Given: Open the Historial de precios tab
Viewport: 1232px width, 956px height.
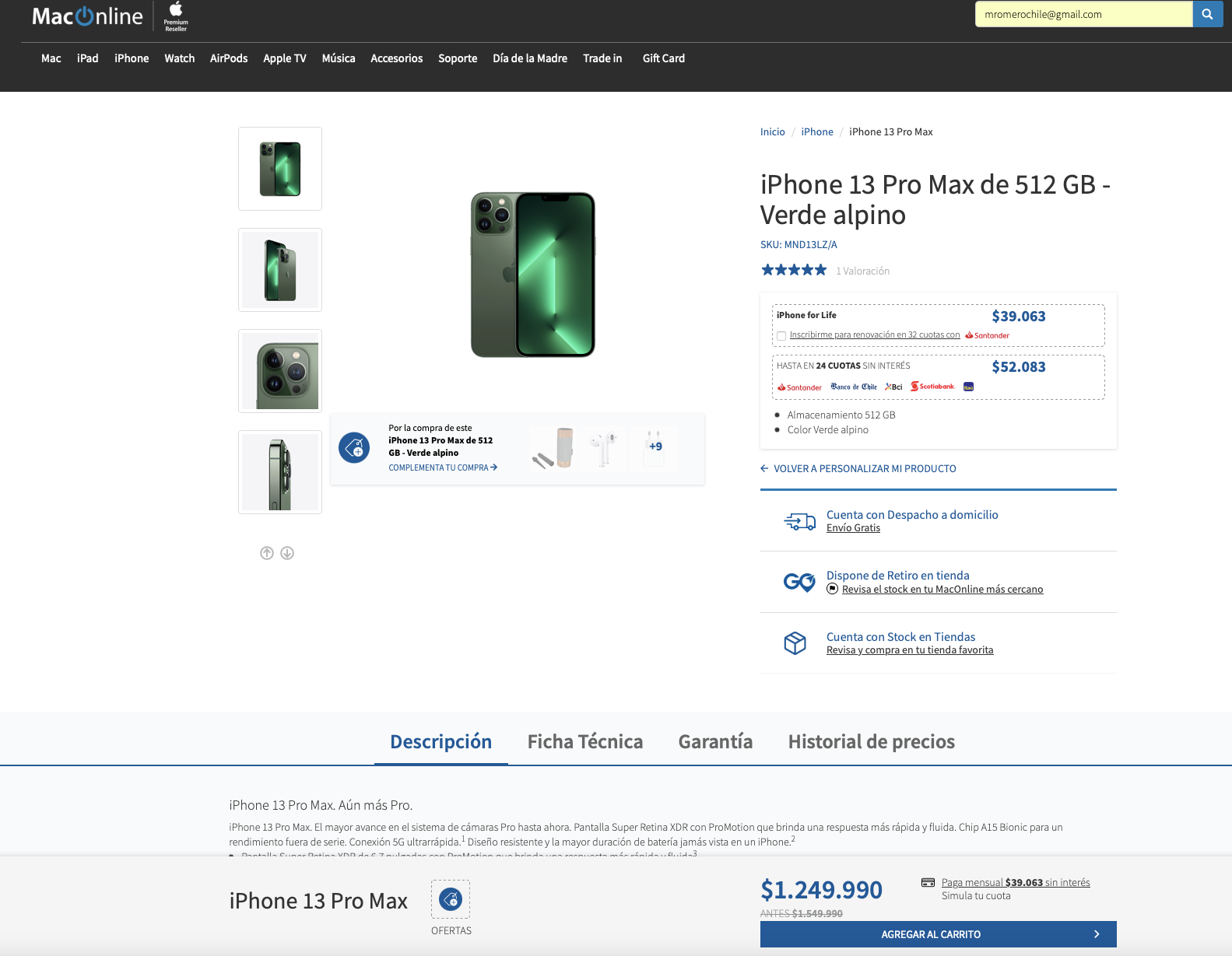Looking at the screenshot, I should 871,741.
